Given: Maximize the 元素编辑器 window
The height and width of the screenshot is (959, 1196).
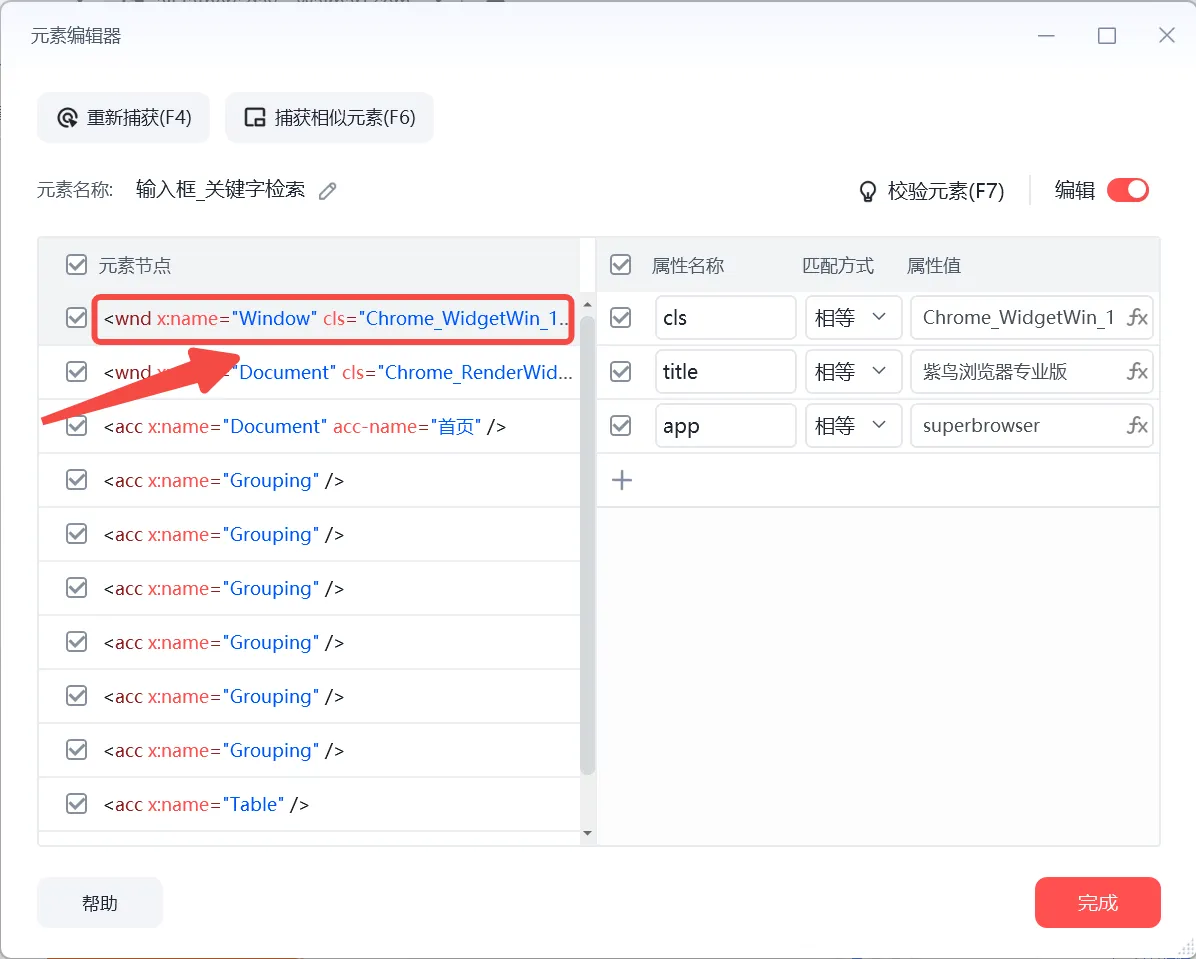Looking at the screenshot, I should point(1107,36).
